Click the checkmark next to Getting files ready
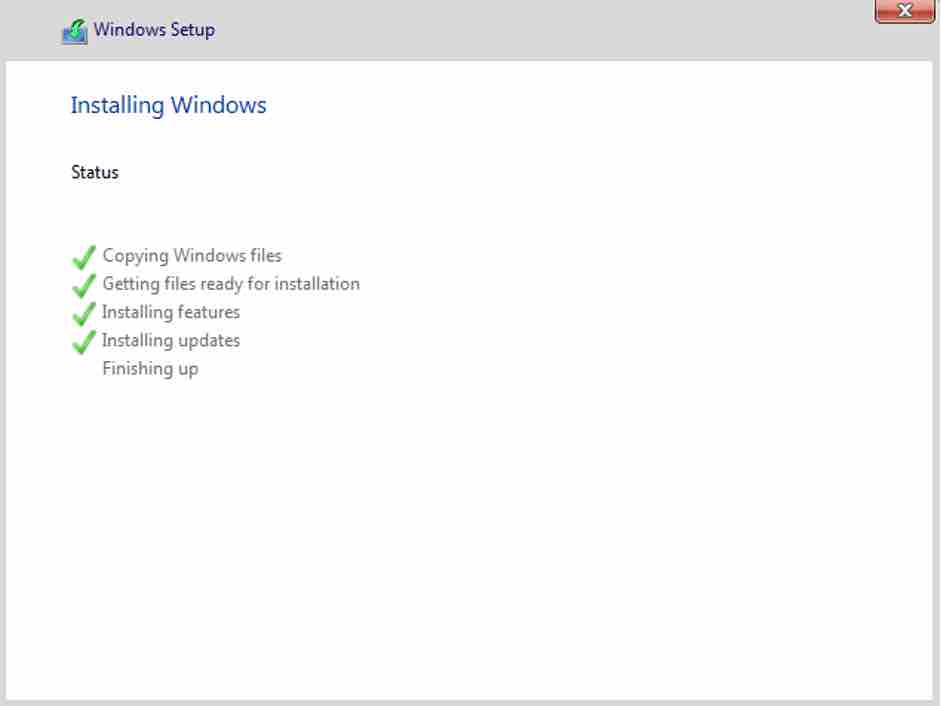 point(84,285)
